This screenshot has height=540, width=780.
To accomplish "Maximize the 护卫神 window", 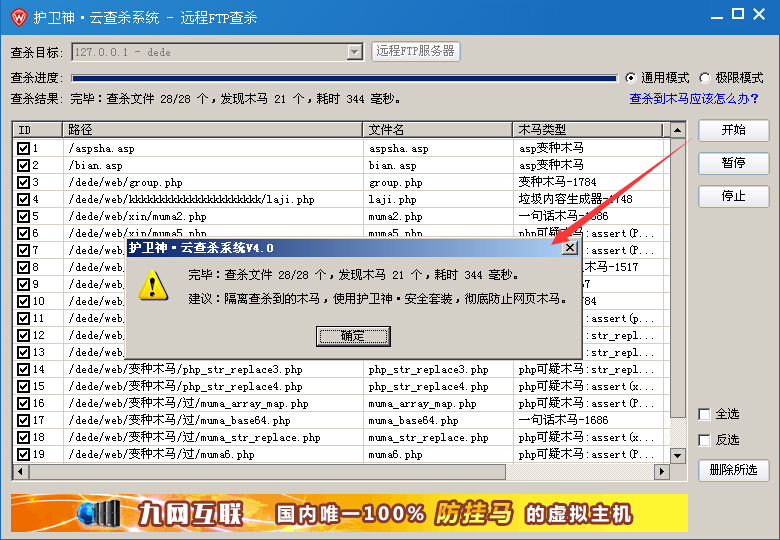I will [738, 14].
